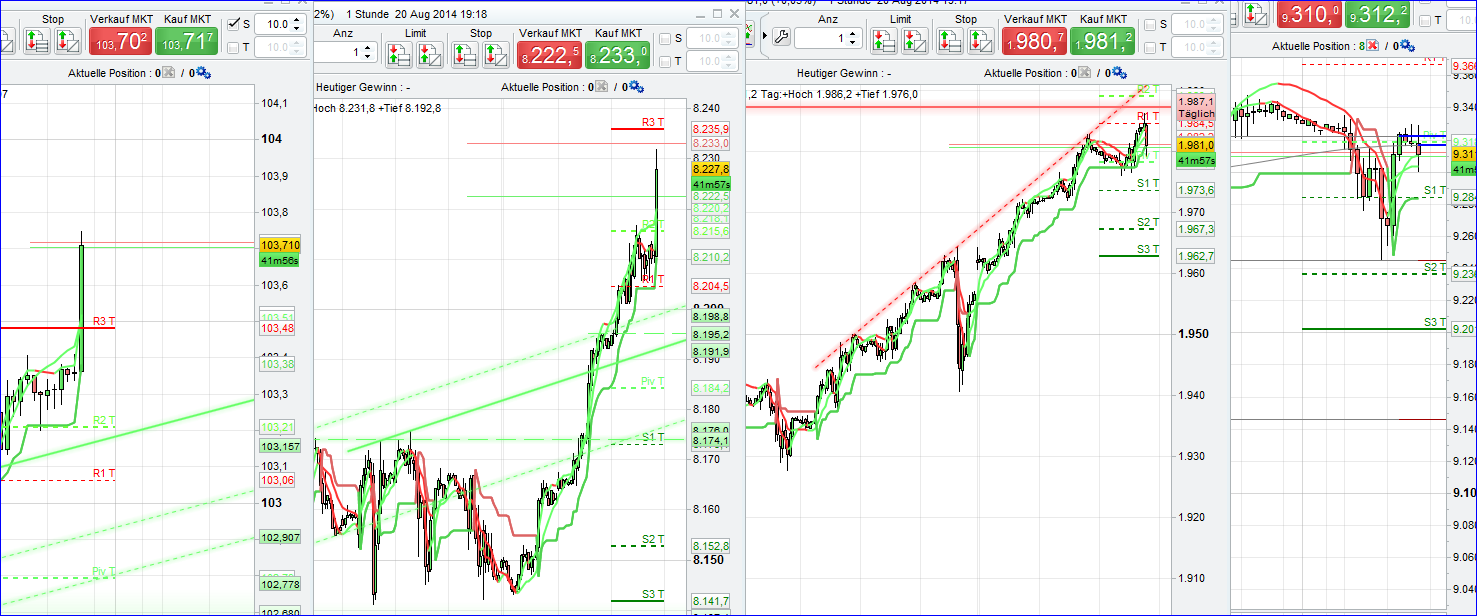Click the Limit order icon in the 1.980 panel

click(x=884, y=42)
